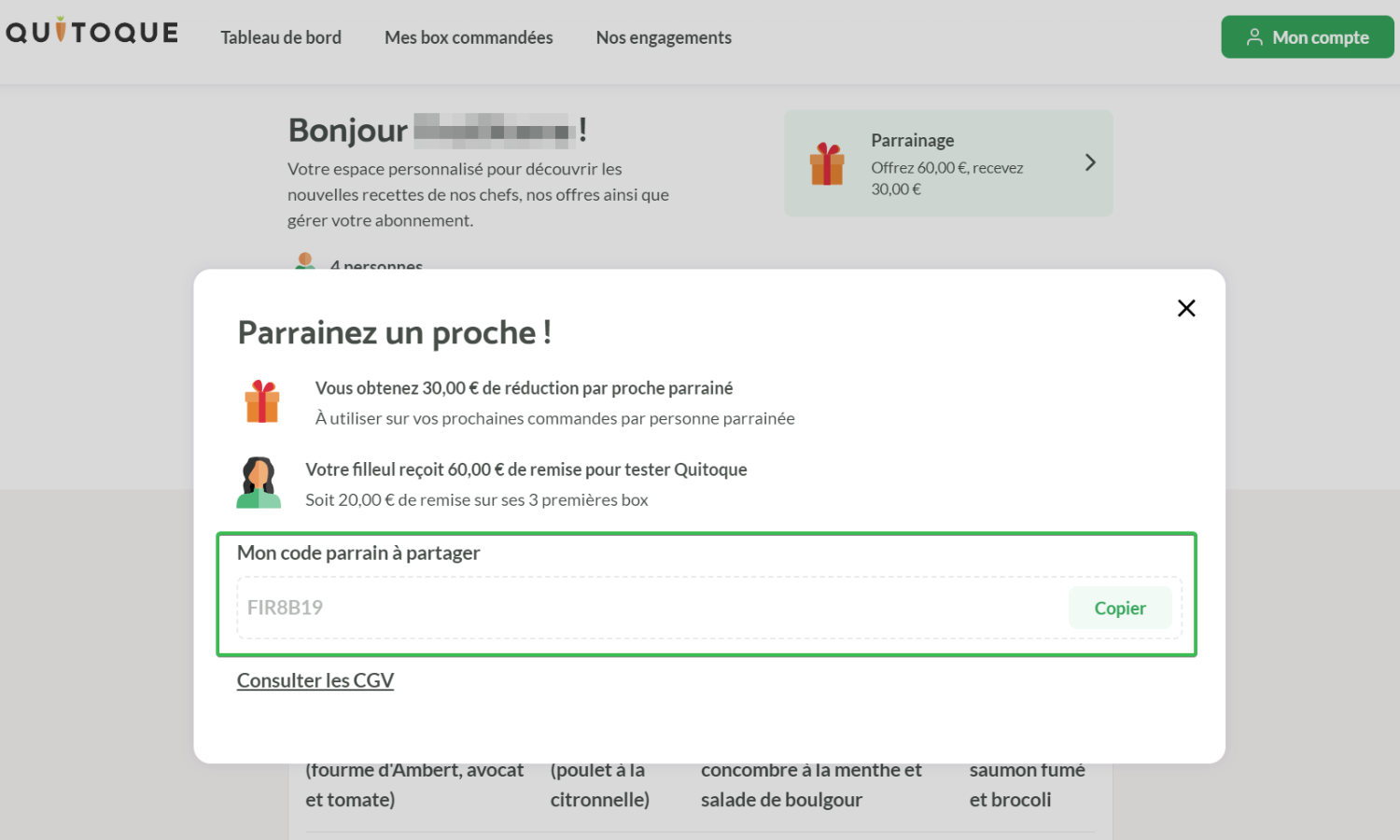Click 'Votre filleul reçoit 60,00 €' text
The height and width of the screenshot is (840, 1400).
pyautogui.click(x=526, y=469)
